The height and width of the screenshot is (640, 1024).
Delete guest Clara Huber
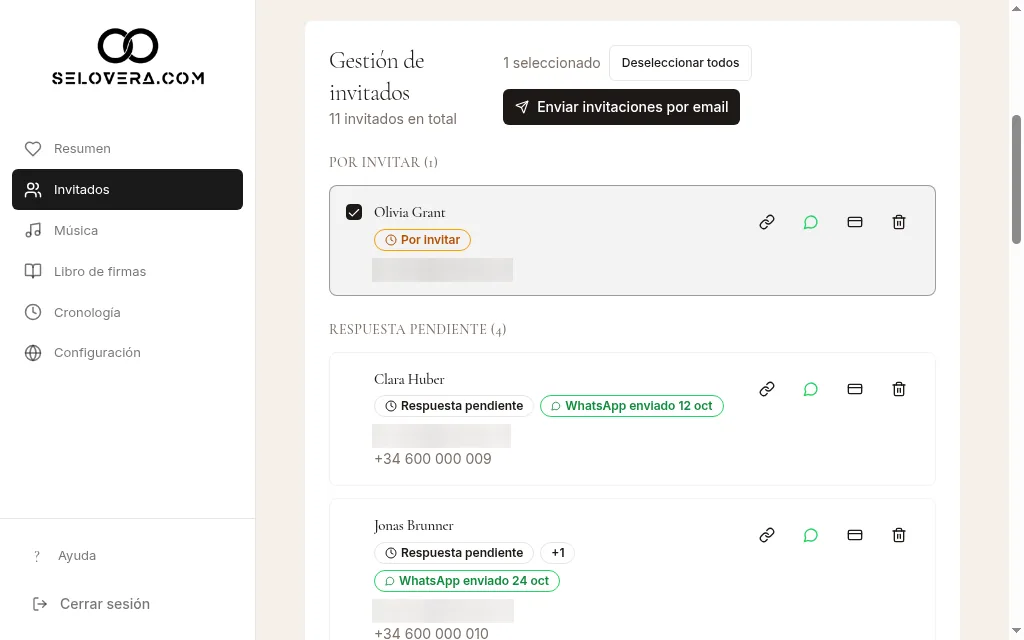click(x=899, y=389)
